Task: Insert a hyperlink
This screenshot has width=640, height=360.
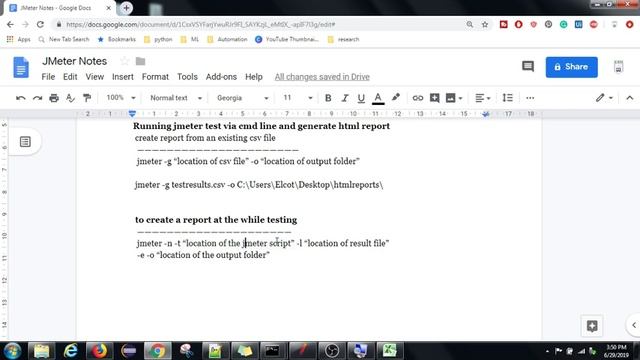Action: click(x=418, y=98)
